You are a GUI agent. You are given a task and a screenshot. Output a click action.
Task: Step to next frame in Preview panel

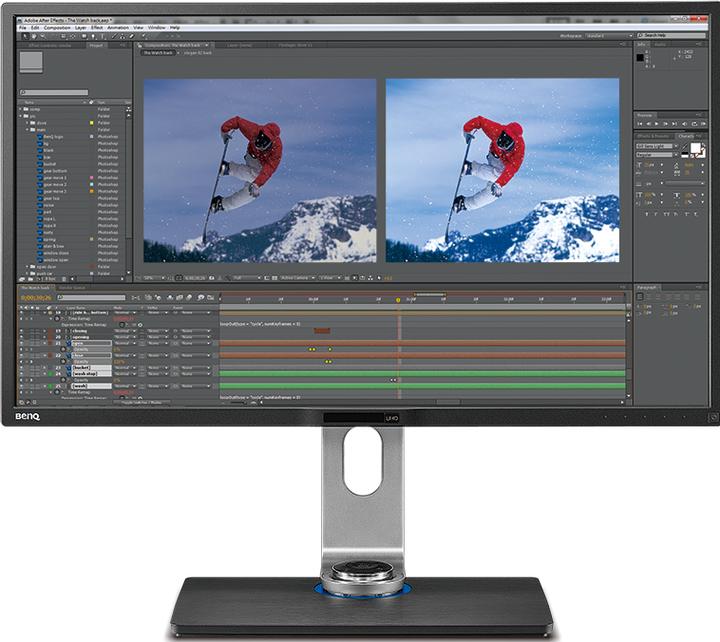666,124
